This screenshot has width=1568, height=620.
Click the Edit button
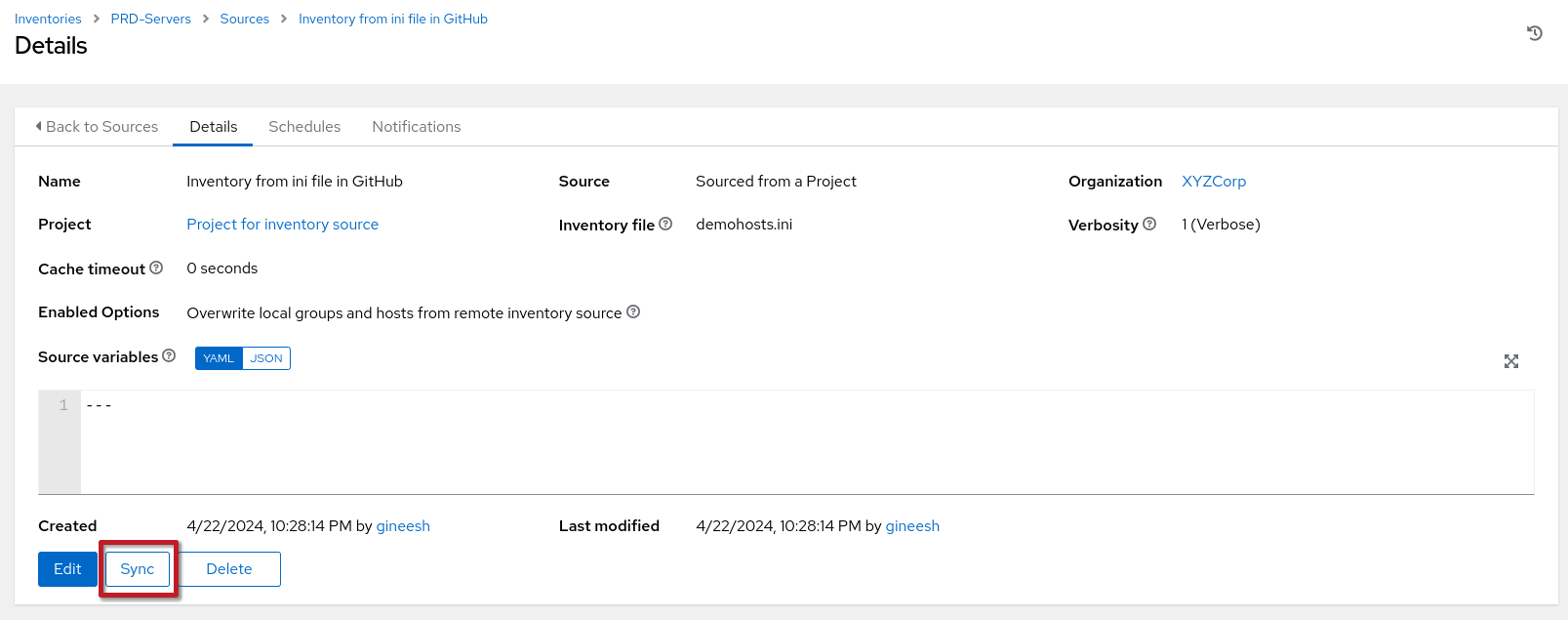pos(67,569)
